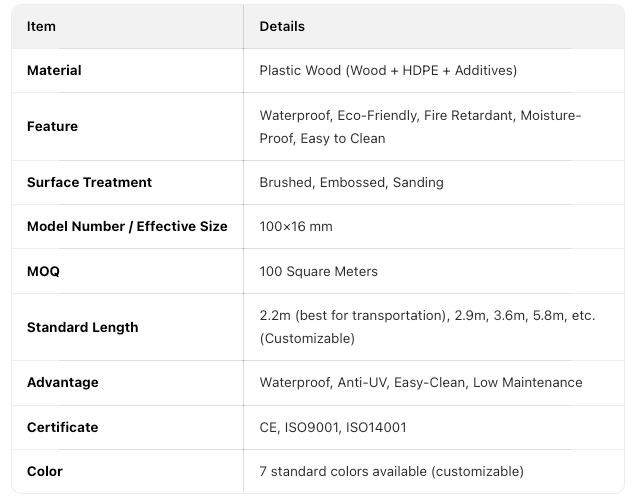
Task: Select the "Surface Treatment" row label
Action: pyautogui.click(x=89, y=182)
